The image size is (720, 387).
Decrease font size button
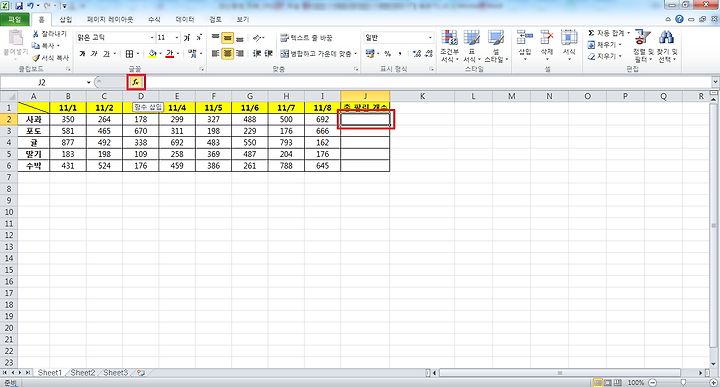[x=199, y=38]
